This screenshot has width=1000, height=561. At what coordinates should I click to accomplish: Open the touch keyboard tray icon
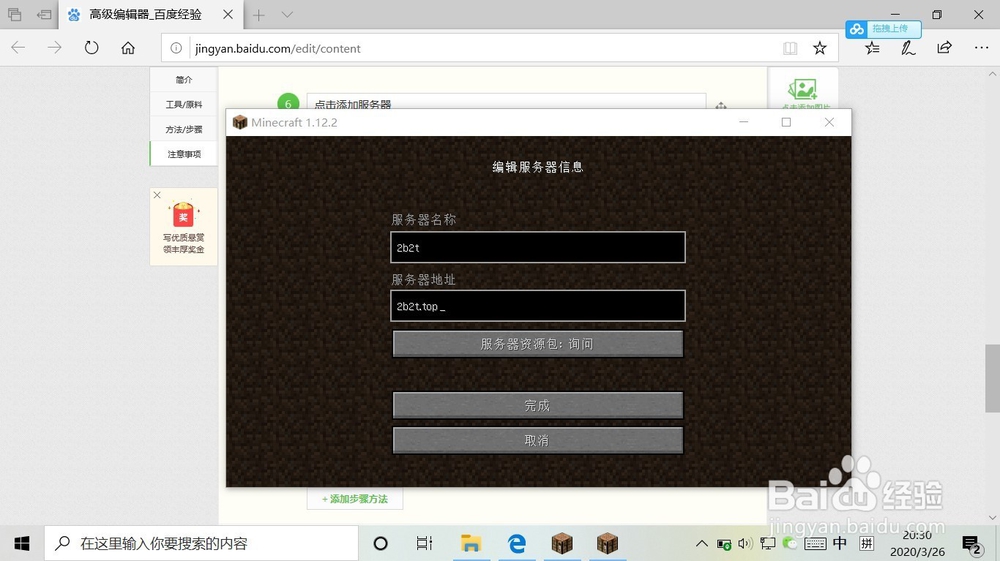[x=815, y=544]
